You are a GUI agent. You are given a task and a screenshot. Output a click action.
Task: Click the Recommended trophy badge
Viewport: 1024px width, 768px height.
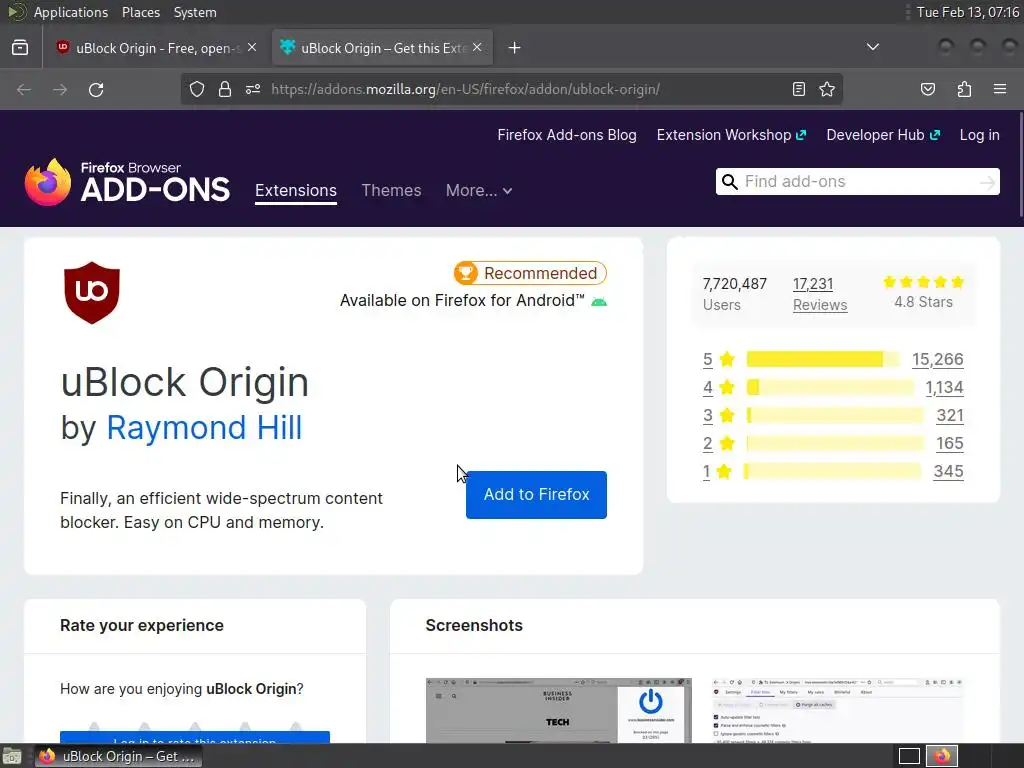(530, 273)
